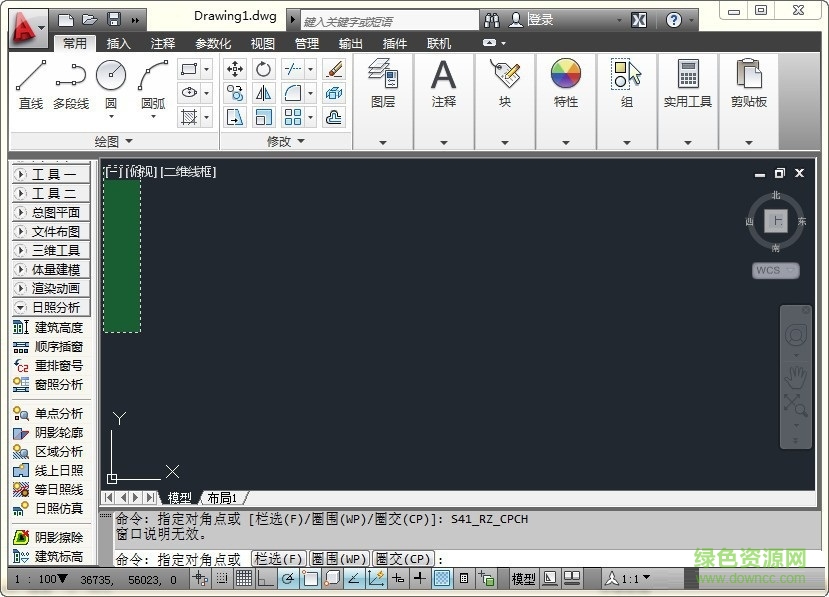Viewport: 829px width, 597px height.
Task: Toggle 3D object snap in status bar
Action: (x=333, y=579)
